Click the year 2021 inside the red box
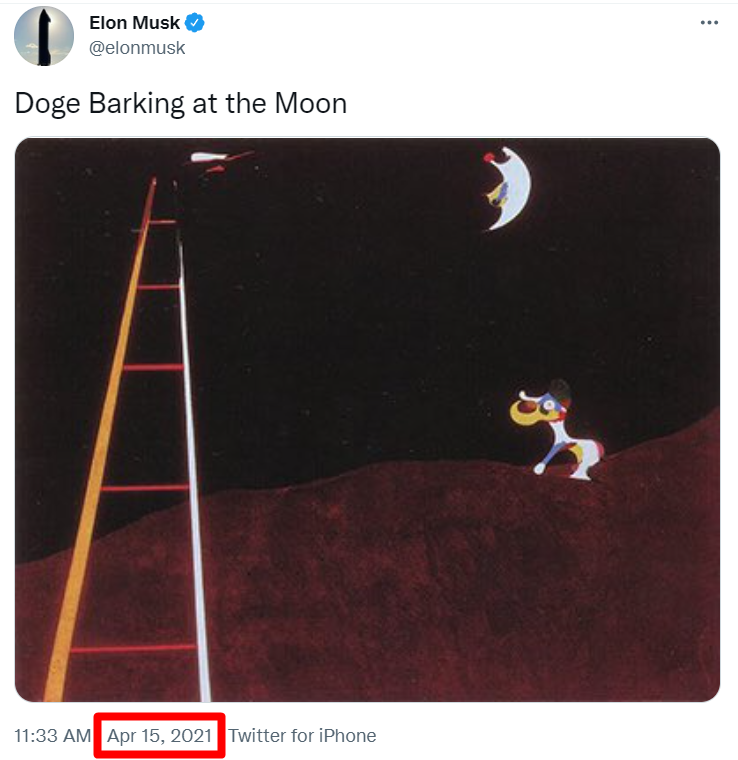This screenshot has width=738, height=760. coord(191,736)
